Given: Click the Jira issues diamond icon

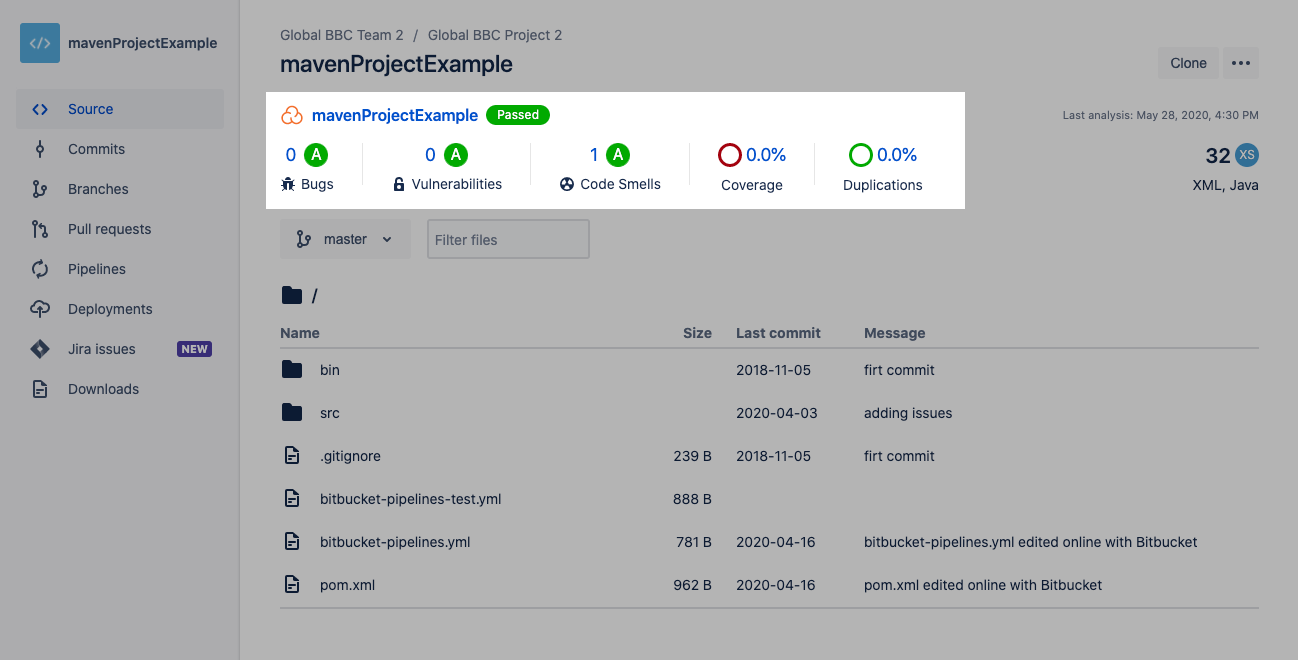Looking at the screenshot, I should click(x=40, y=349).
